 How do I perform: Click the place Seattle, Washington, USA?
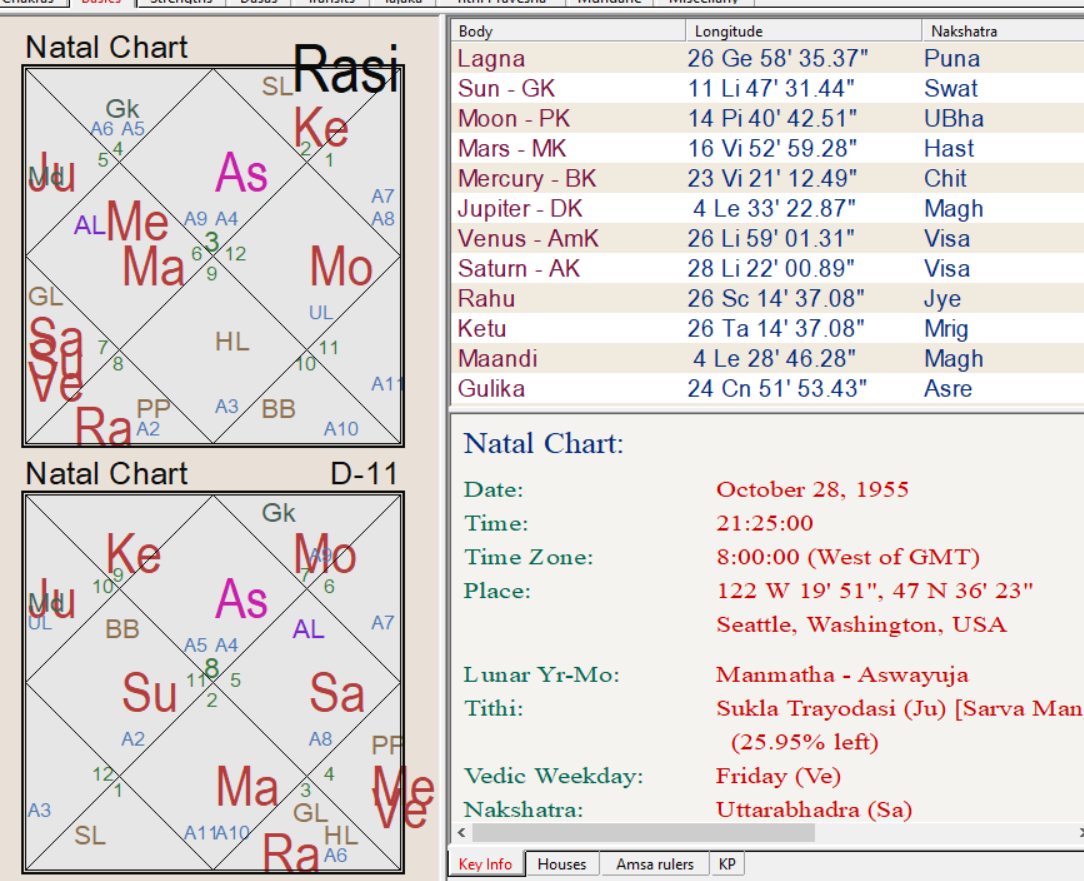point(861,625)
